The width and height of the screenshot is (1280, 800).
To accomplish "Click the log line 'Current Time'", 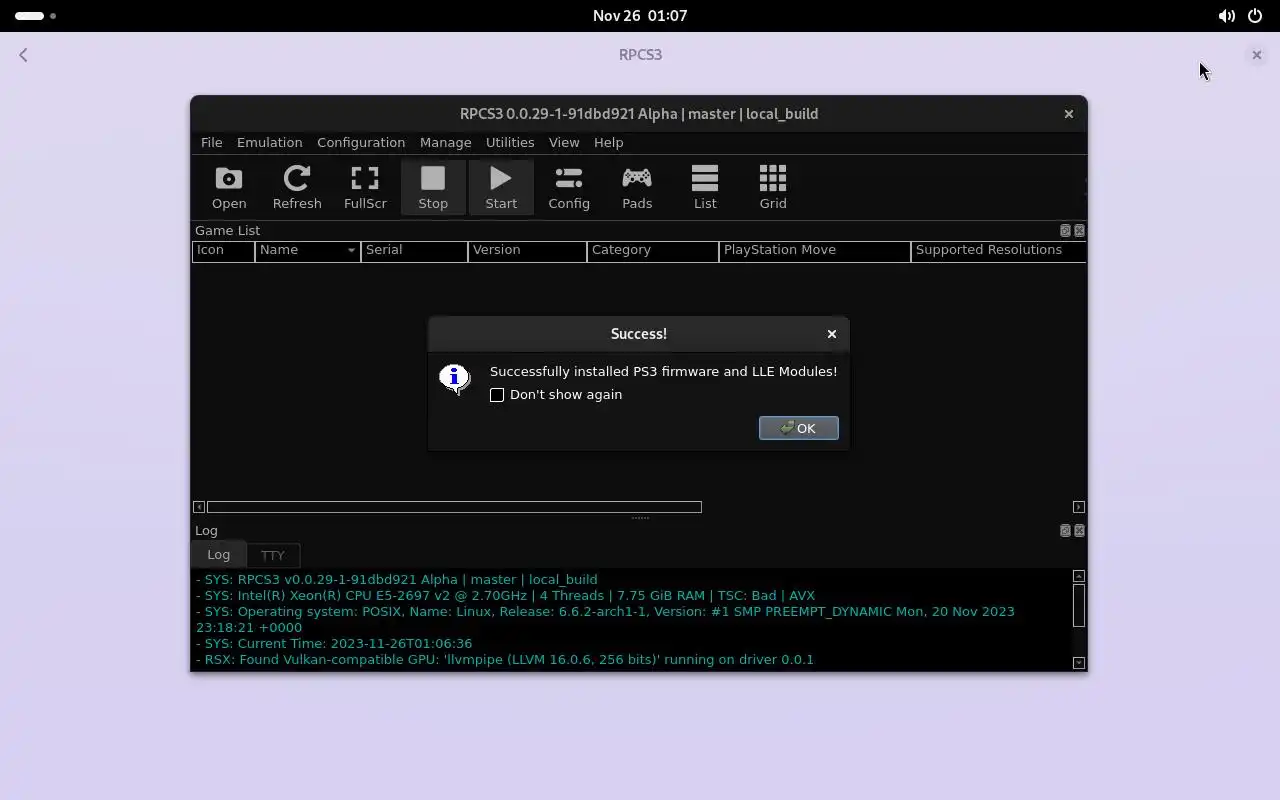I will [x=334, y=644].
